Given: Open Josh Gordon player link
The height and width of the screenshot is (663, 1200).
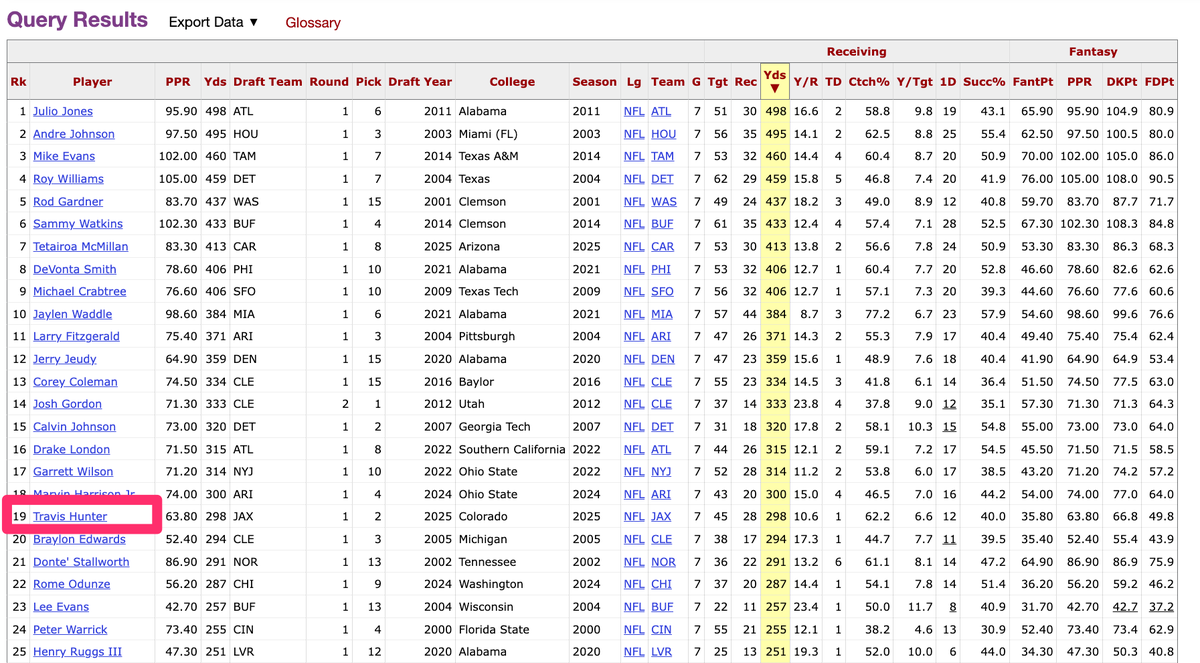Looking at the screenshot, I should (67, 404).
